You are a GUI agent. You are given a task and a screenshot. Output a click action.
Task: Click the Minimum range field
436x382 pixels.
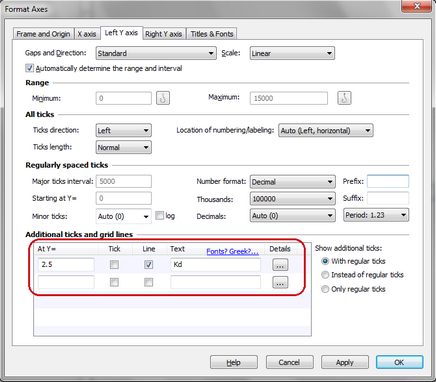click(124, 98)
